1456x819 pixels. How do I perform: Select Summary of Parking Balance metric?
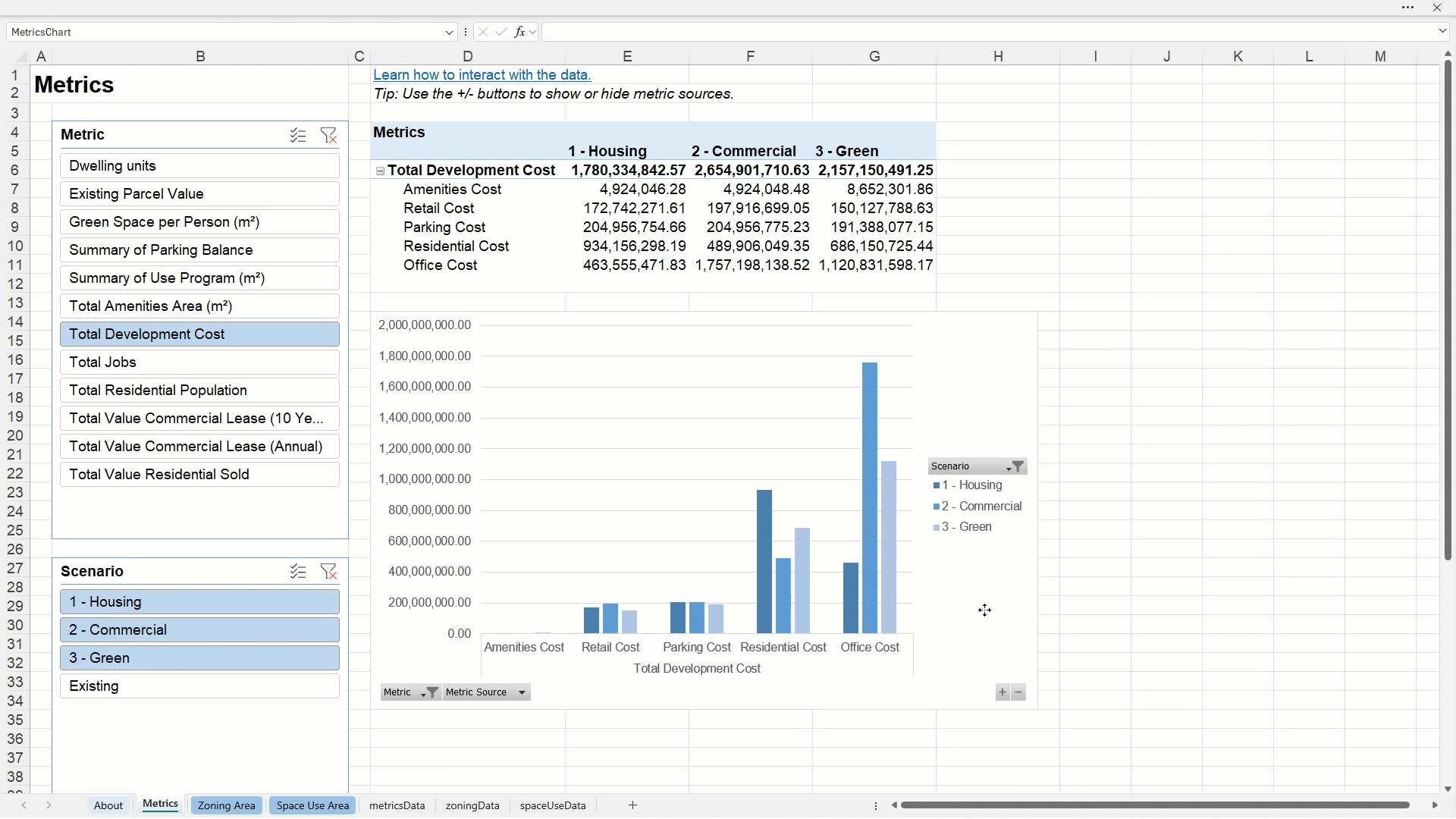[200, 250]
